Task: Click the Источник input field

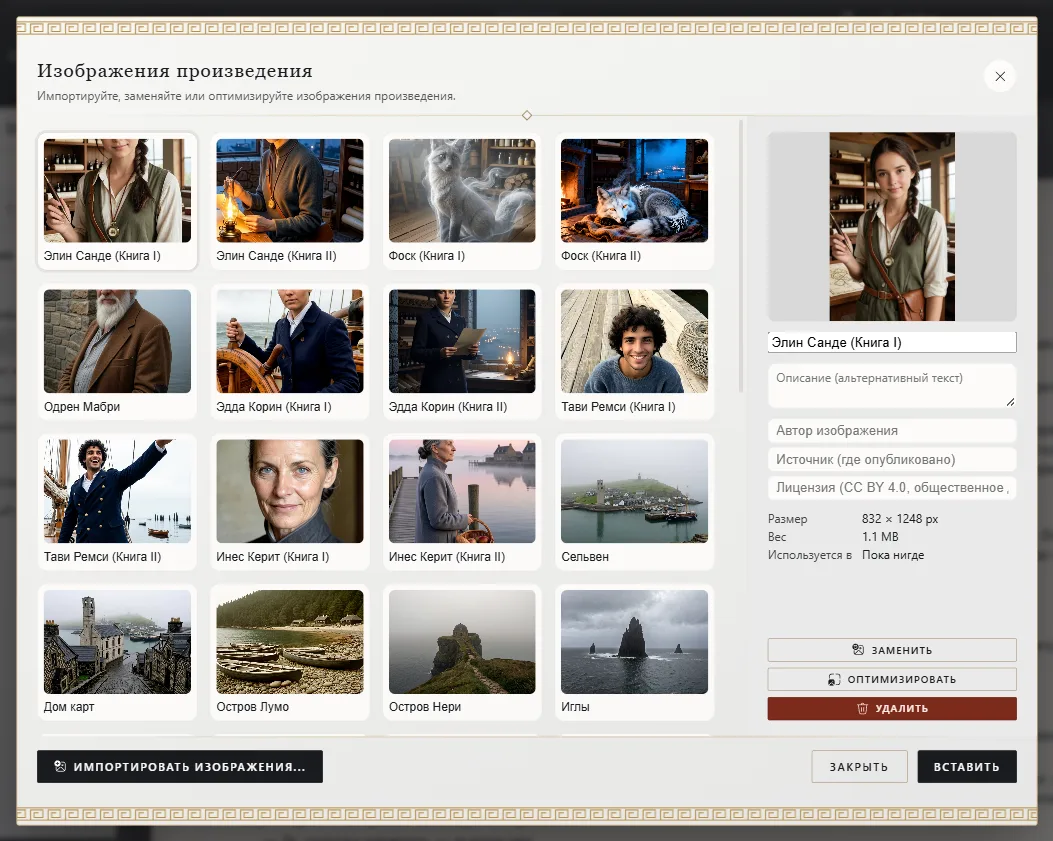Action: (892, 459)
